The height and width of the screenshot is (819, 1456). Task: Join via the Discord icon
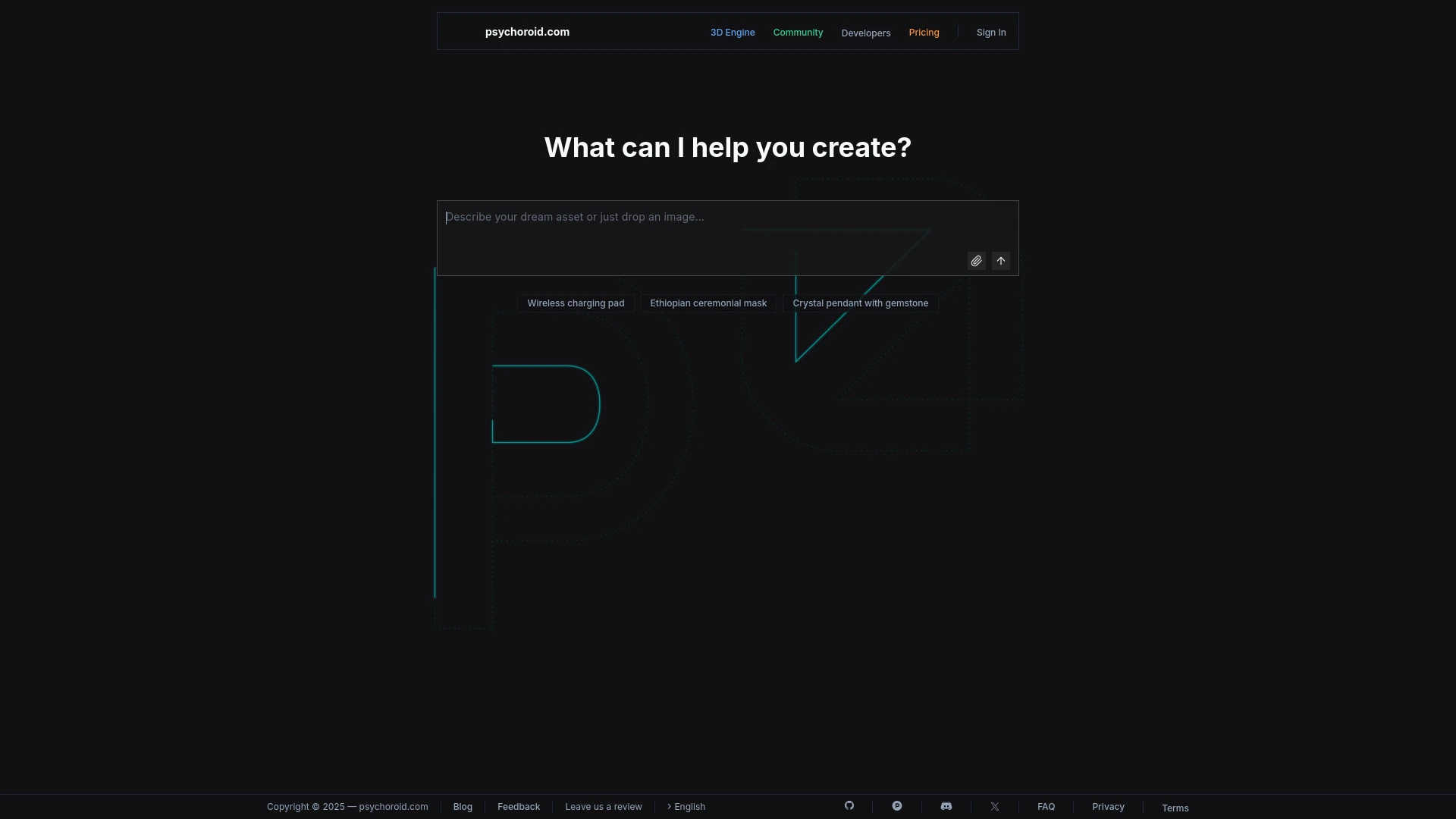pyautogui.click(x=946, y=806)
